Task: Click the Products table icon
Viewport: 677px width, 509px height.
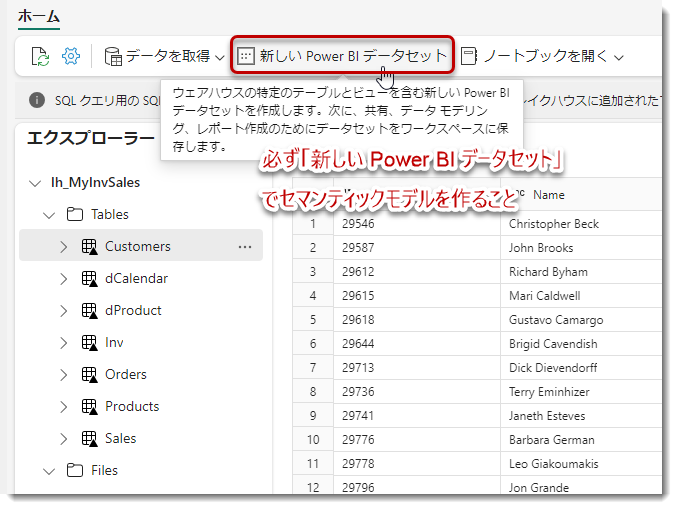Action: [x=89, y=407]
